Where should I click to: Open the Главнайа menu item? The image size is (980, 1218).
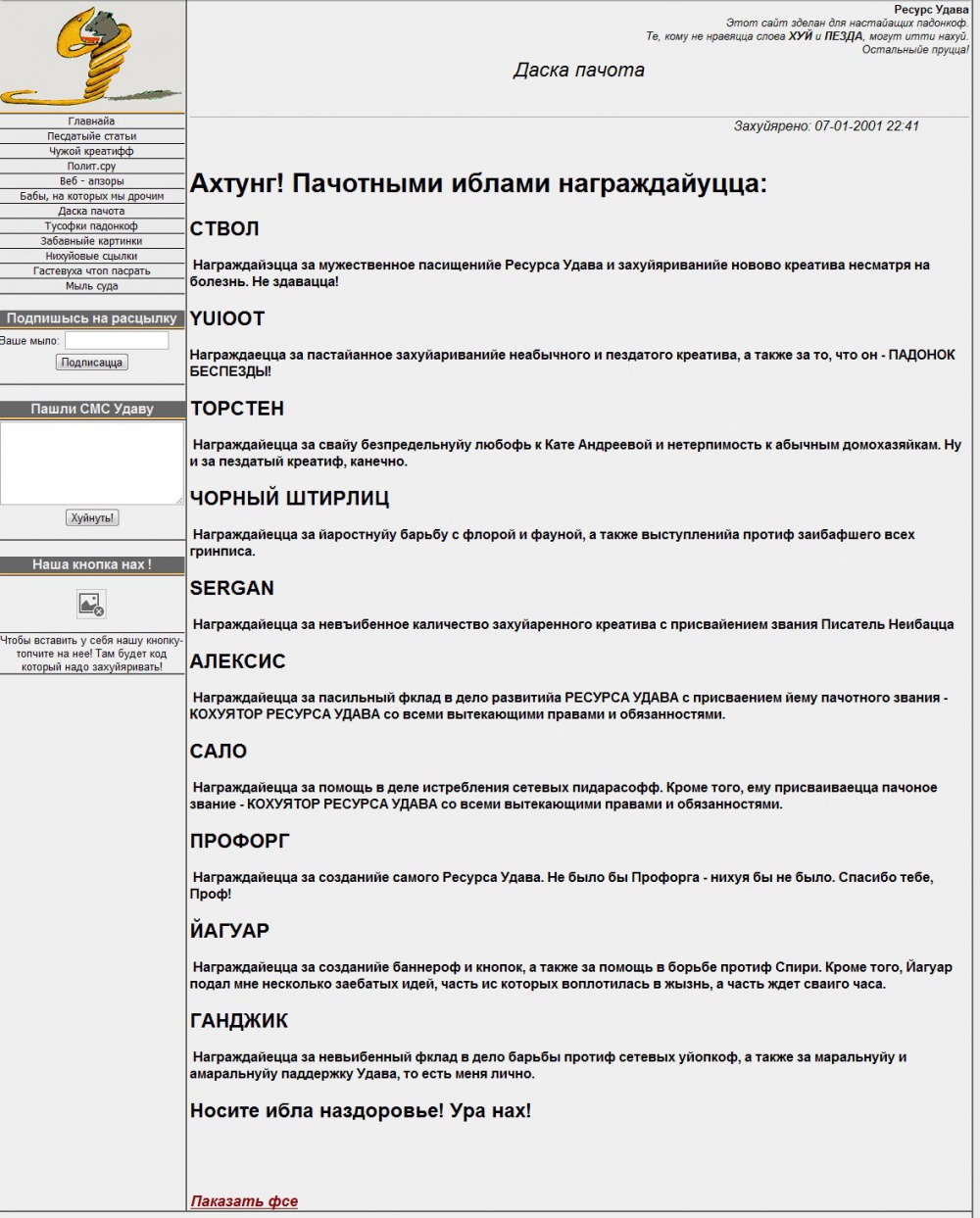[91, 122]
